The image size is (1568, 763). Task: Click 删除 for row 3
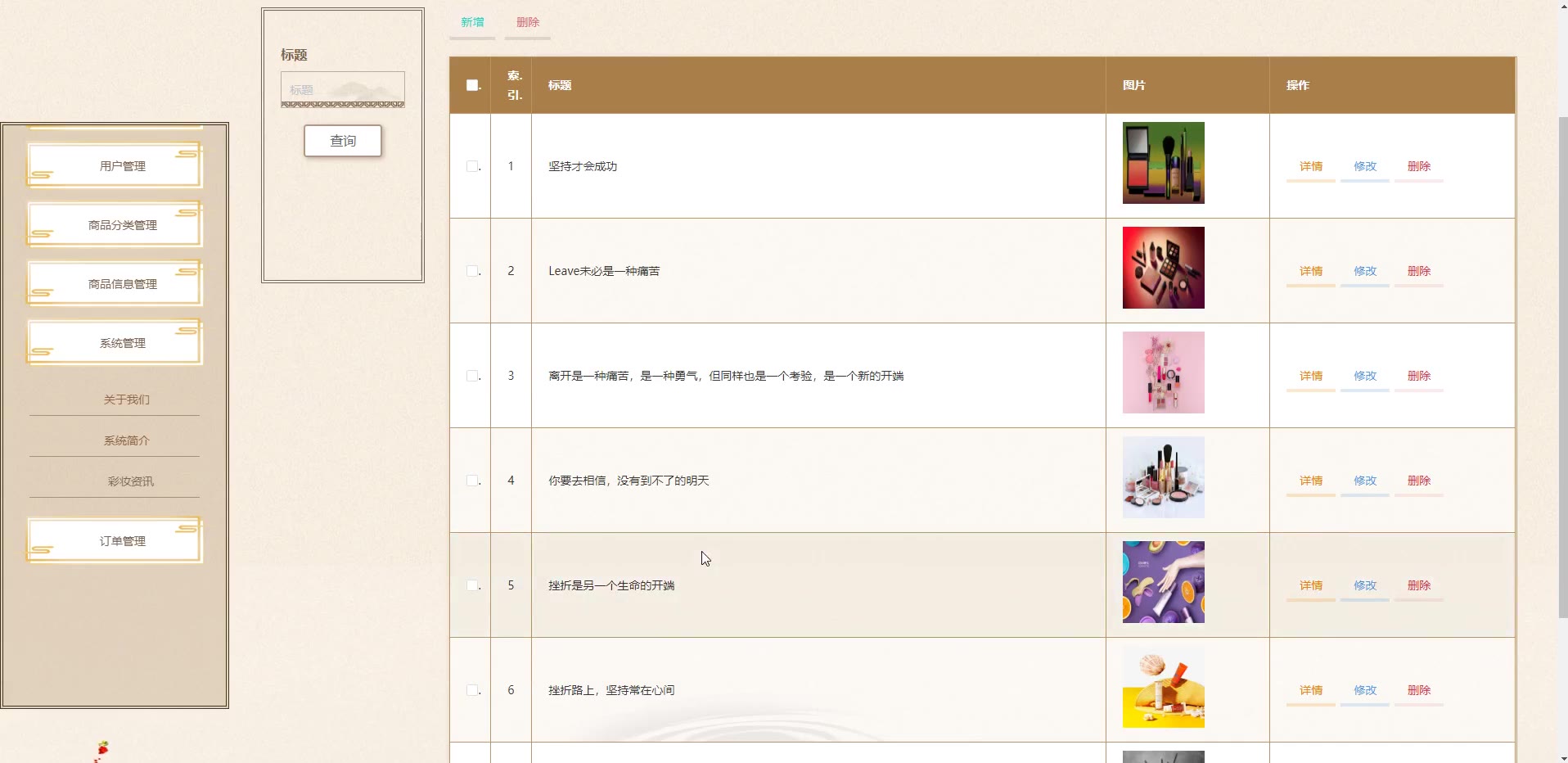click(1419, 376)
